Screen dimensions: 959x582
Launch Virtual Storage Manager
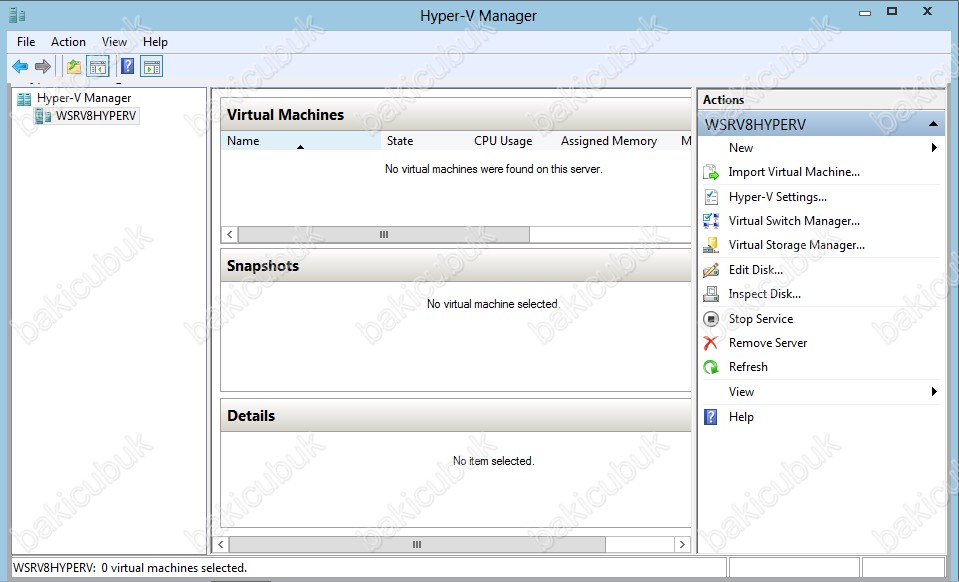pyautogui.click(x=796, y=245)
